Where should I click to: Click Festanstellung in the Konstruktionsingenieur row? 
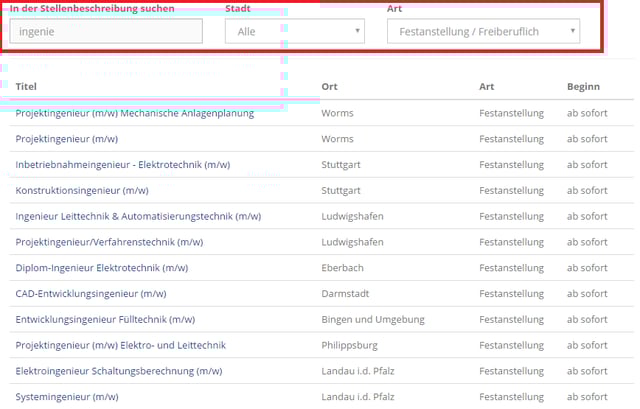[x=511, y=190]
